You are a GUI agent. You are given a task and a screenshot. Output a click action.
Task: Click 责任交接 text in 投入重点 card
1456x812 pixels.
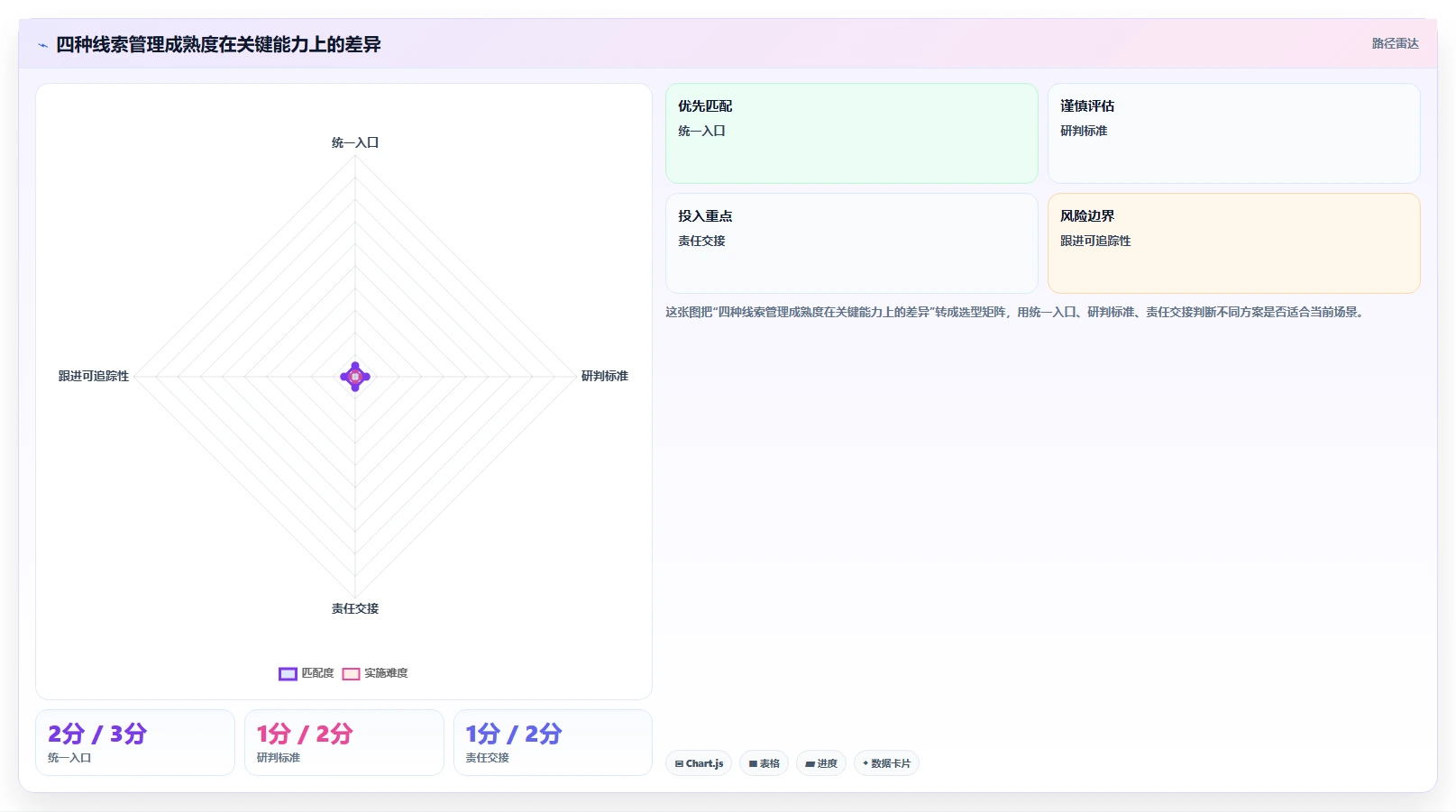coord(701,241)
